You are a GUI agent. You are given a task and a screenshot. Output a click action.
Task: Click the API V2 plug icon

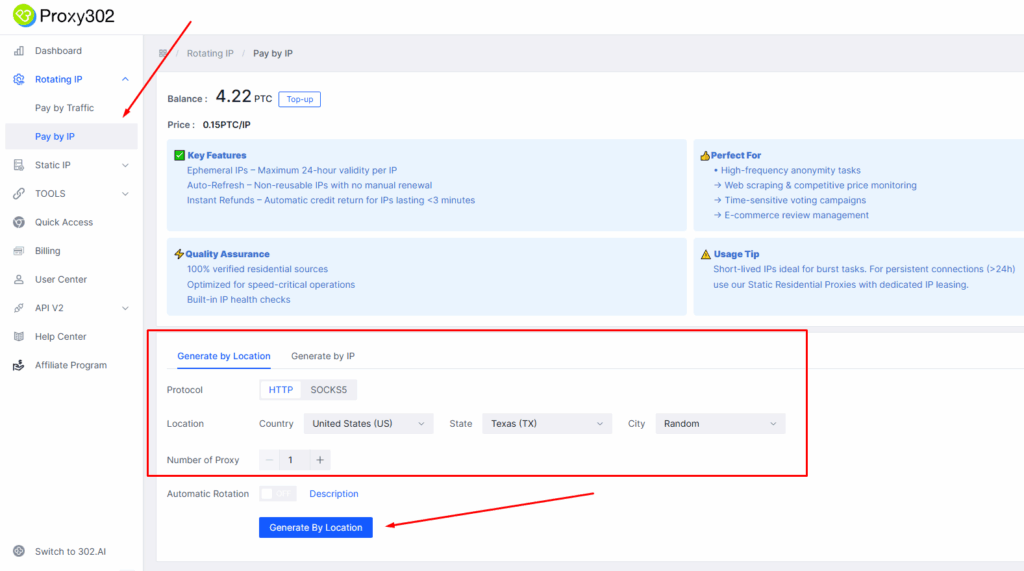click(x=19, y=308)
